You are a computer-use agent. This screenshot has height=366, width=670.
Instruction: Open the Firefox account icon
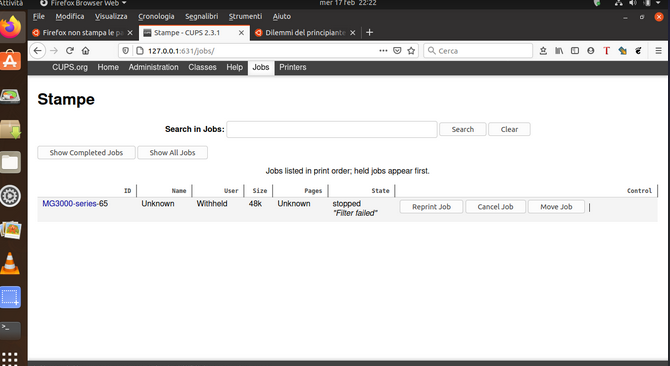[x=591, y=51]
